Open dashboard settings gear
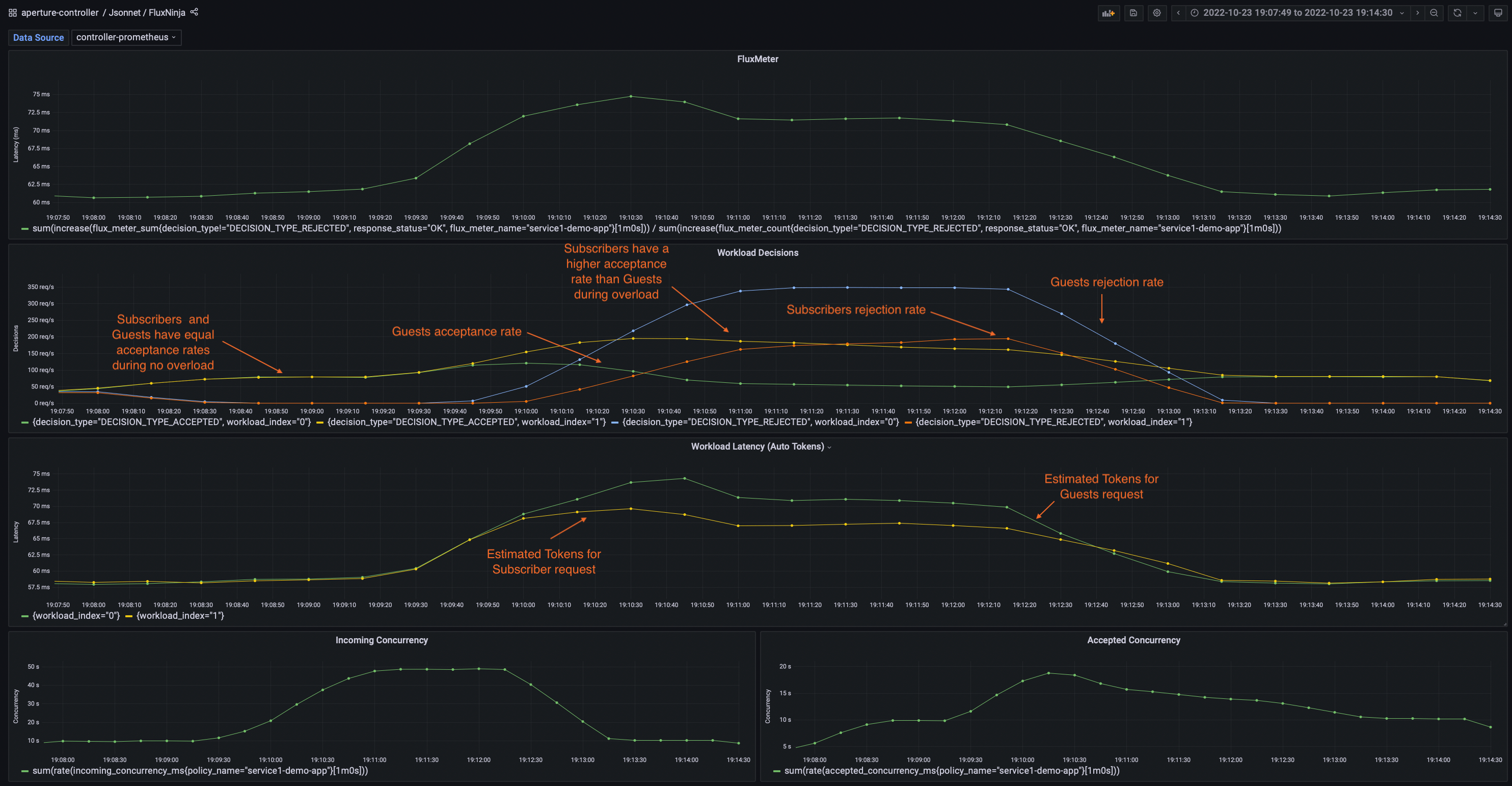This screenshot has width=1512, height=786. [1157, 13]
